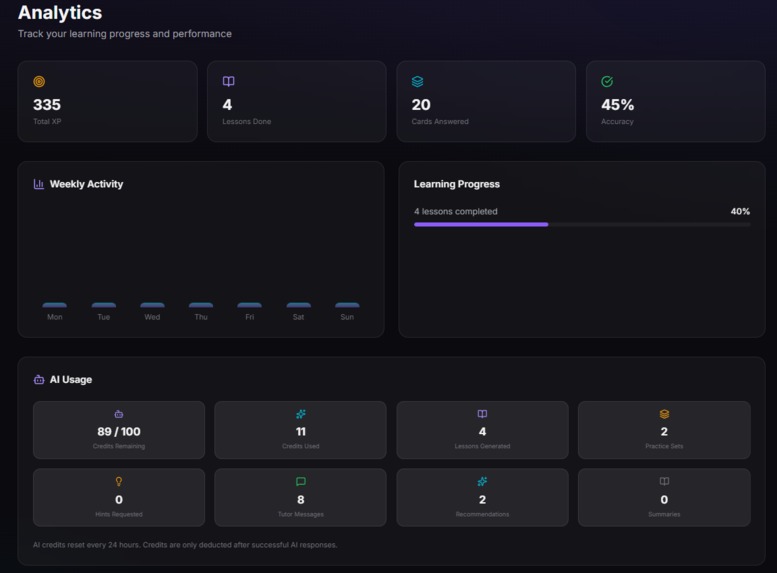Image resolution: width=777 pixels, height=573 pixels.
Task: Click the Sat activity bar
Action: pos(298,305)
